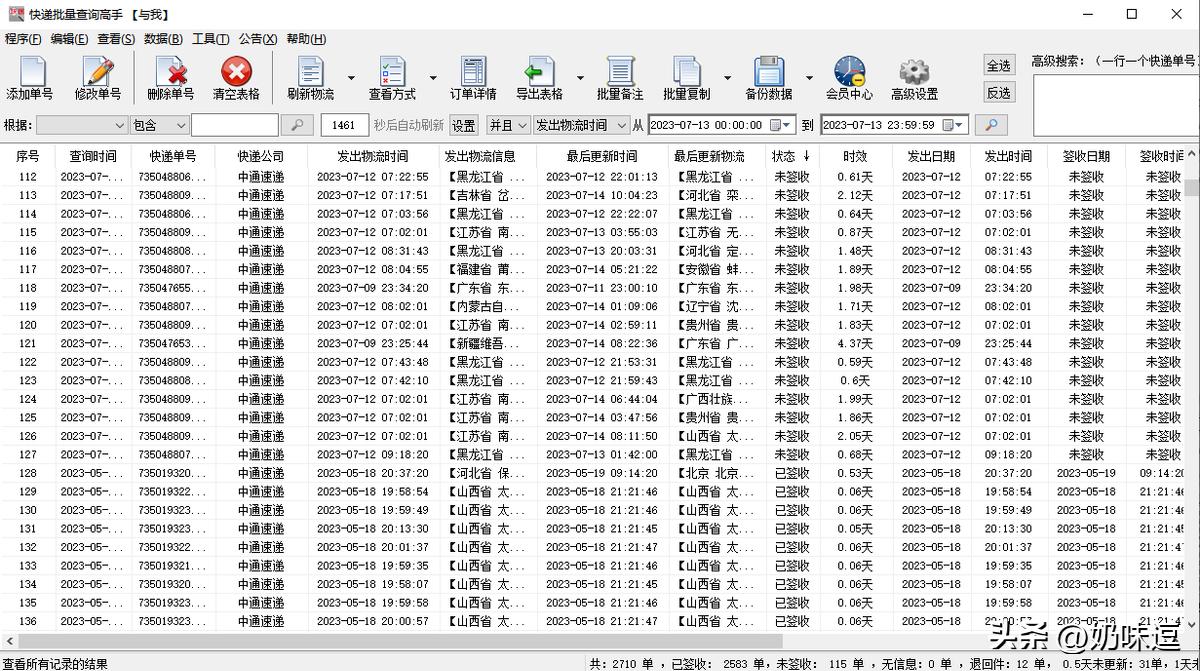Open the 包含 condition dropdown
This screenshot has width=1200, height=671.
point(159,125)
